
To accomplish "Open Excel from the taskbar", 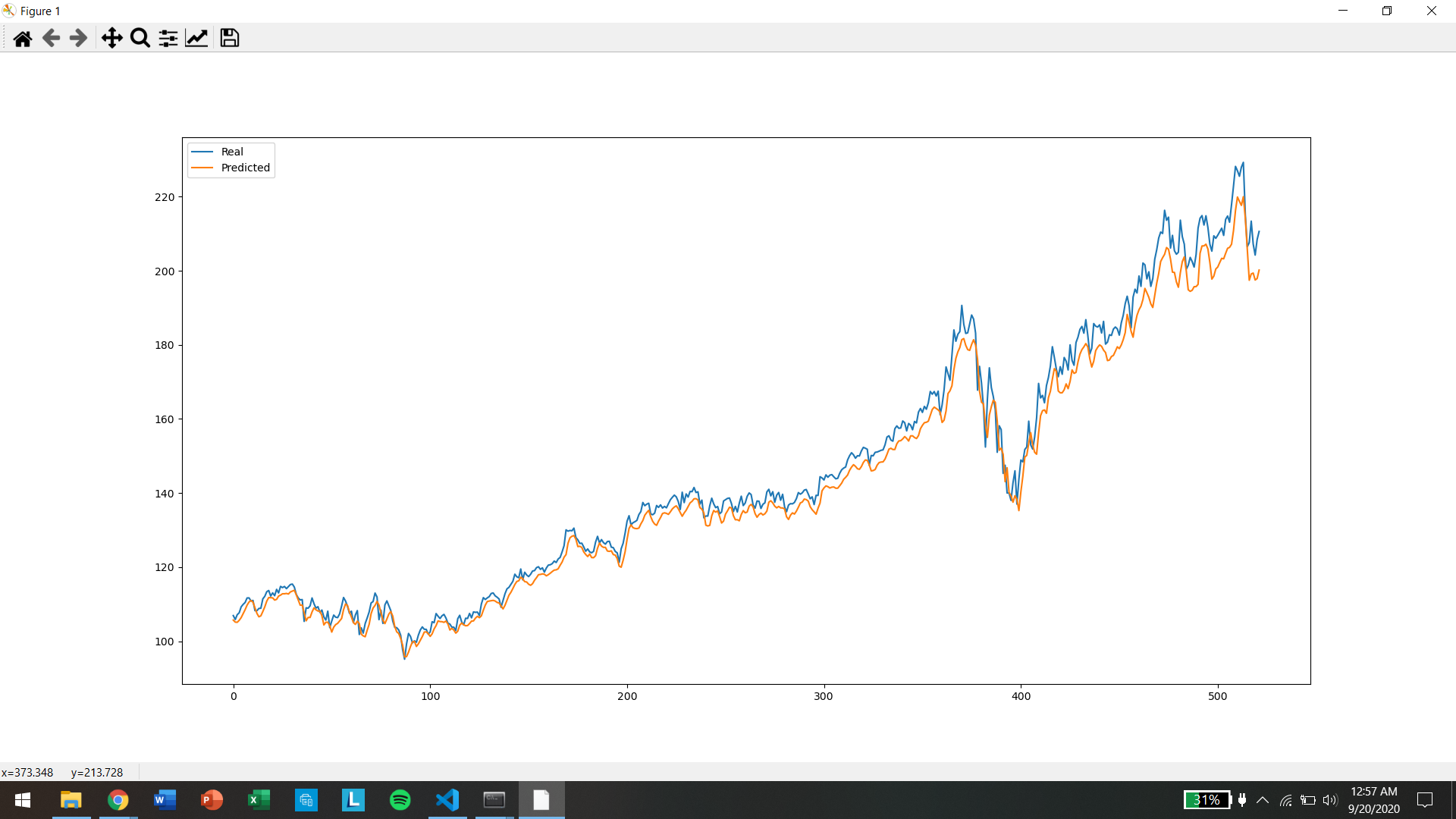I will point(259,800).
